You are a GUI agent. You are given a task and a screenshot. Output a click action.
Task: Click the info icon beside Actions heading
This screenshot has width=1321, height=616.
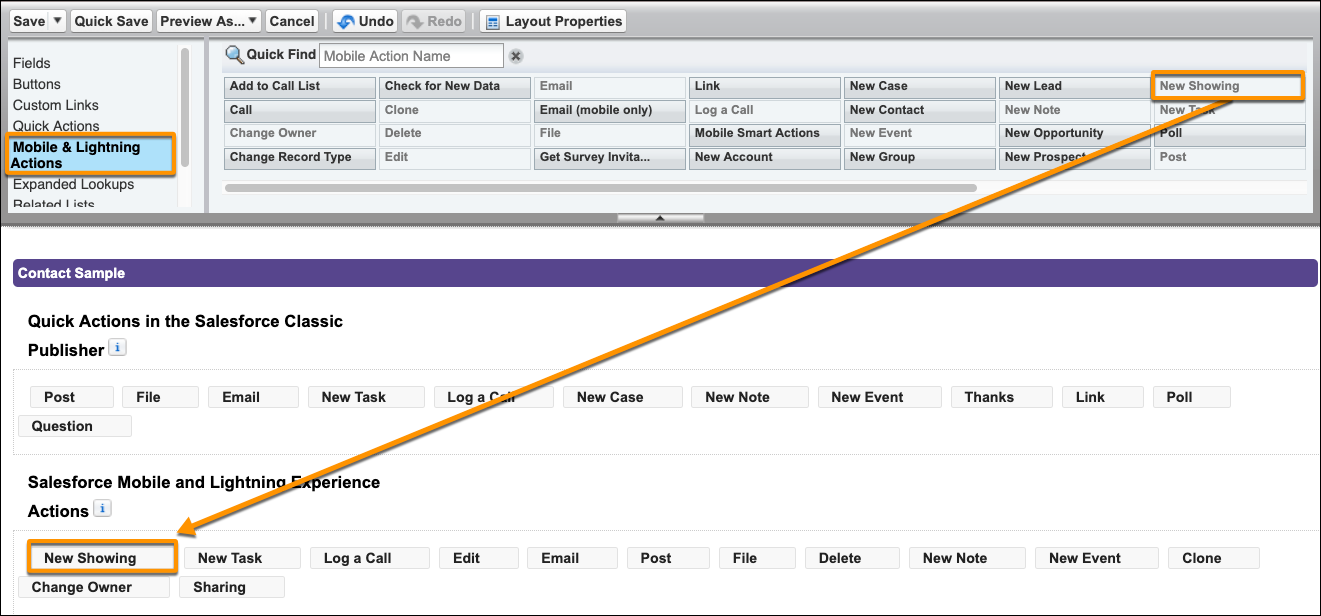pyautogui.click(x=102, y=510)
